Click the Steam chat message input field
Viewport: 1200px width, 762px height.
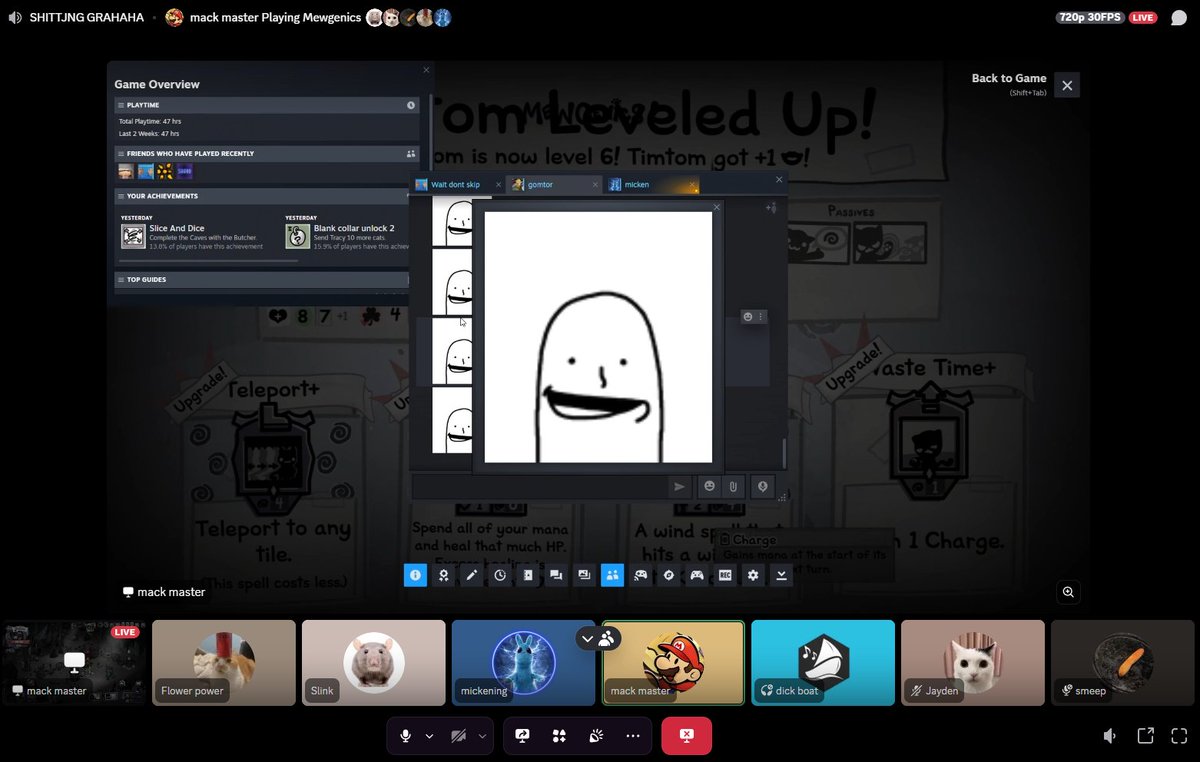pyautogui.click(x=540, y=486)
